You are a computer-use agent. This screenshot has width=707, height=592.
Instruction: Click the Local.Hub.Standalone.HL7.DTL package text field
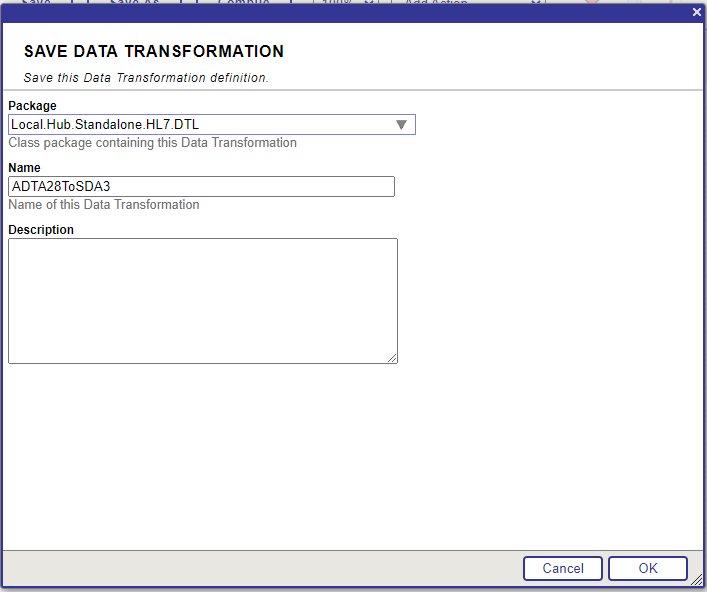pos(200,125)
